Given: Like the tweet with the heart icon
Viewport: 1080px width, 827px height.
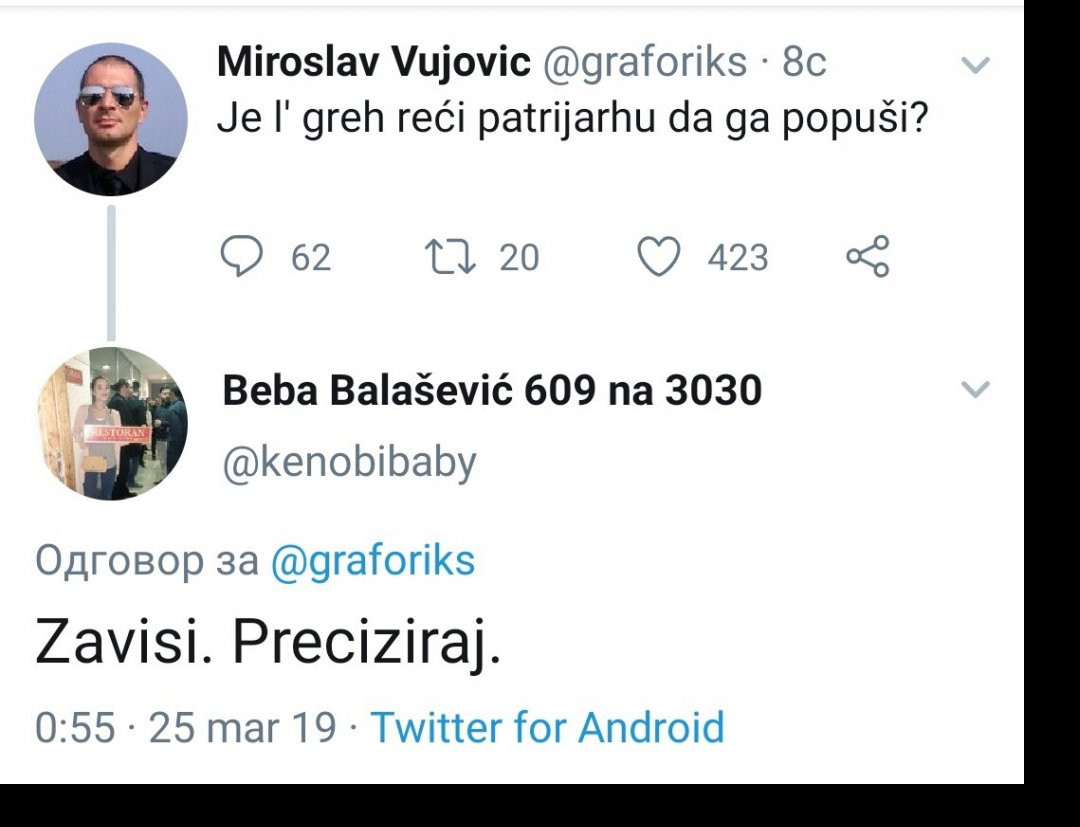Looking at the screenshot, I should [x=658, y=257].
